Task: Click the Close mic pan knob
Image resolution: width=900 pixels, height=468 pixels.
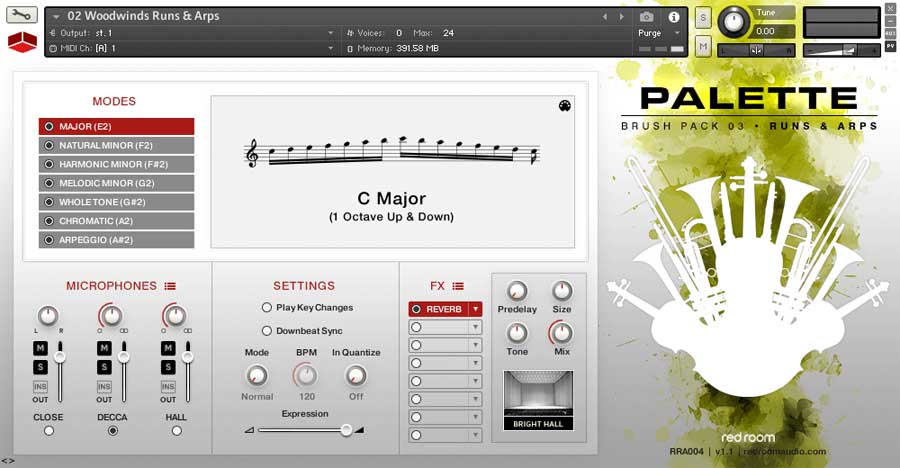Action: click(48, 315)
